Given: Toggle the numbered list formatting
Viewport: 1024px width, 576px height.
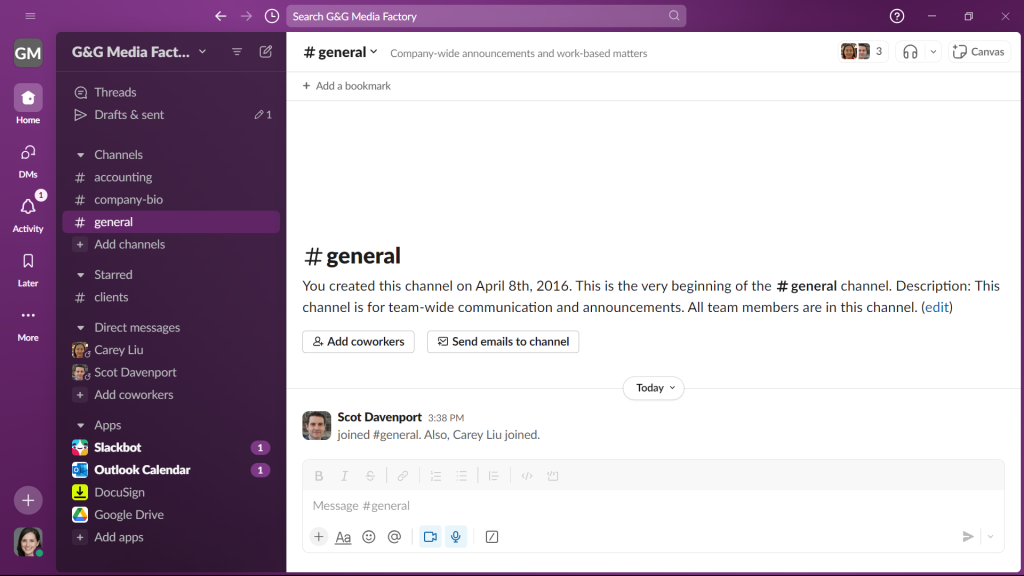Looking at the screenshot, I should pyautogui.click(x=436, y=475).
